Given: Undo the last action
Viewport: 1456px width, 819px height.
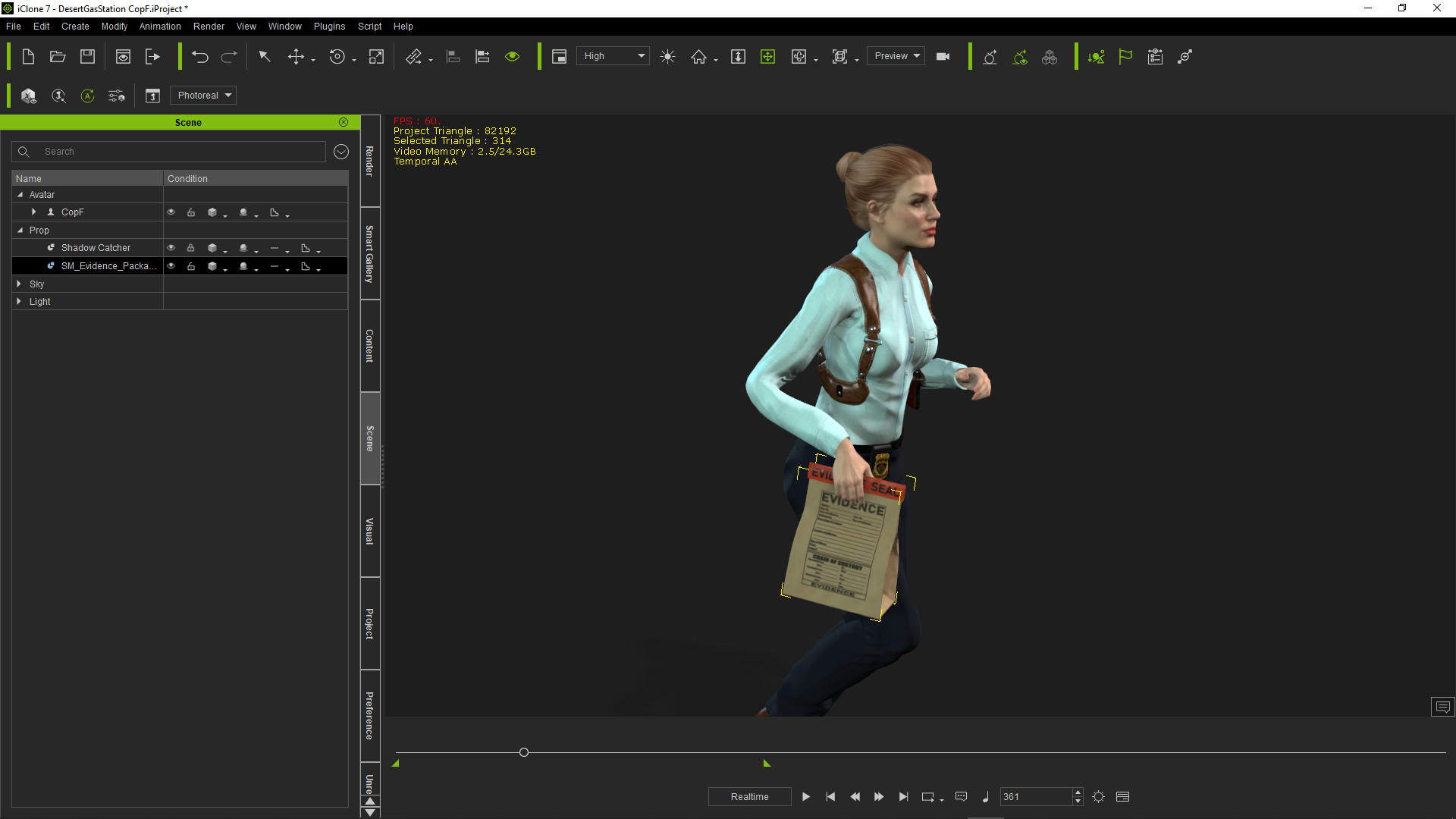Looking at the screenshot, I should [x=200, y=57].
